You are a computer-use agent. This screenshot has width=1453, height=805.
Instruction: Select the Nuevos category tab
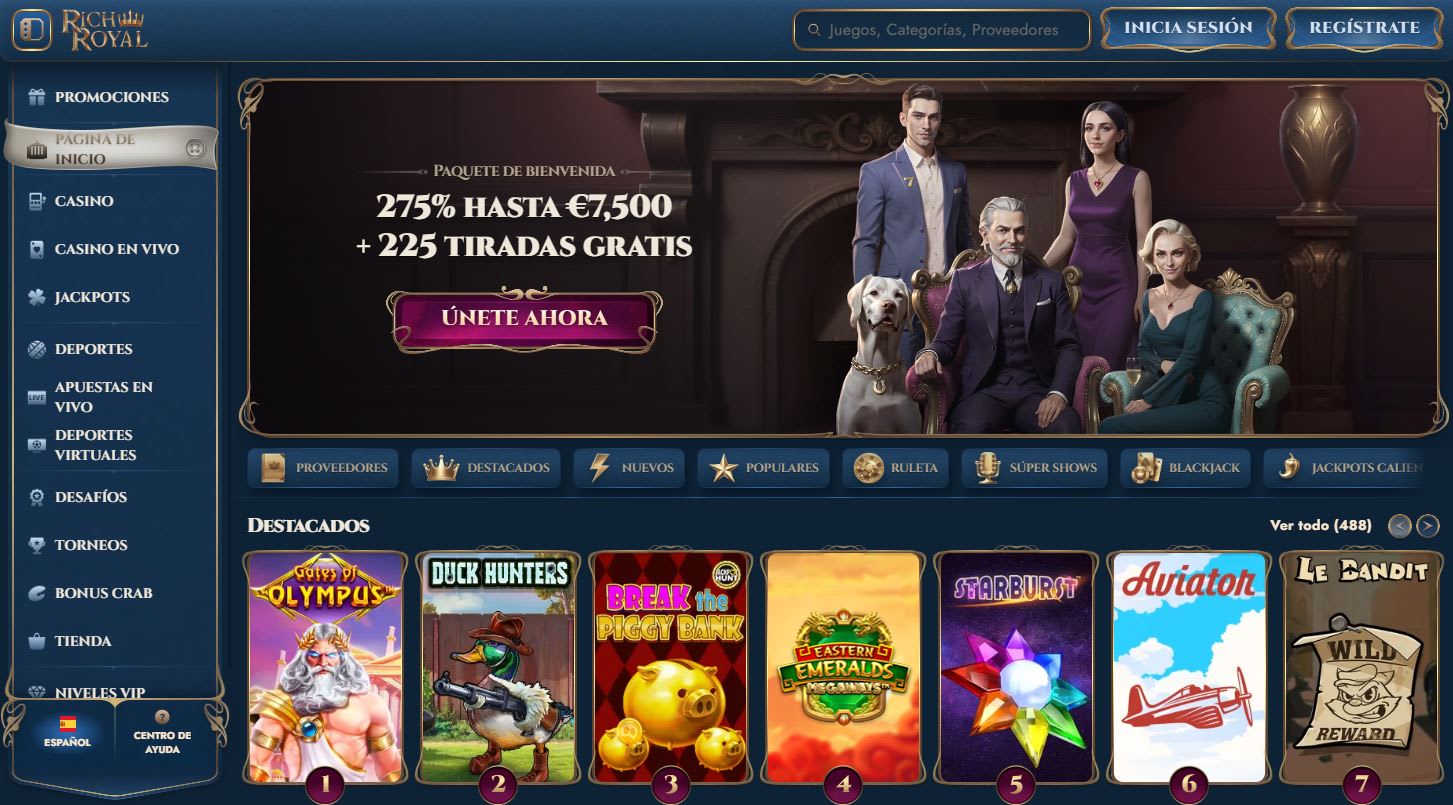click(631, 467)
